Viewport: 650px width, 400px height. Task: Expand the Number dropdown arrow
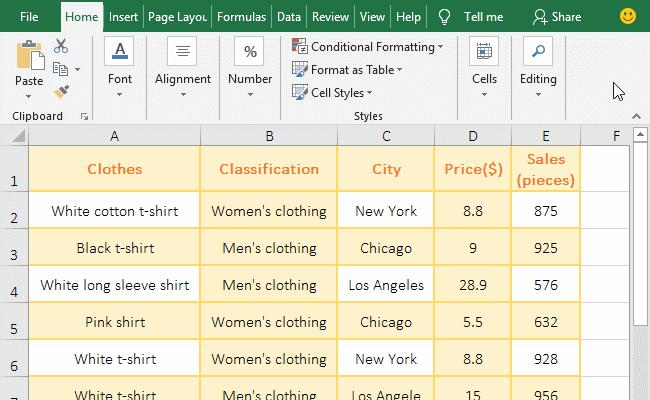250,95
